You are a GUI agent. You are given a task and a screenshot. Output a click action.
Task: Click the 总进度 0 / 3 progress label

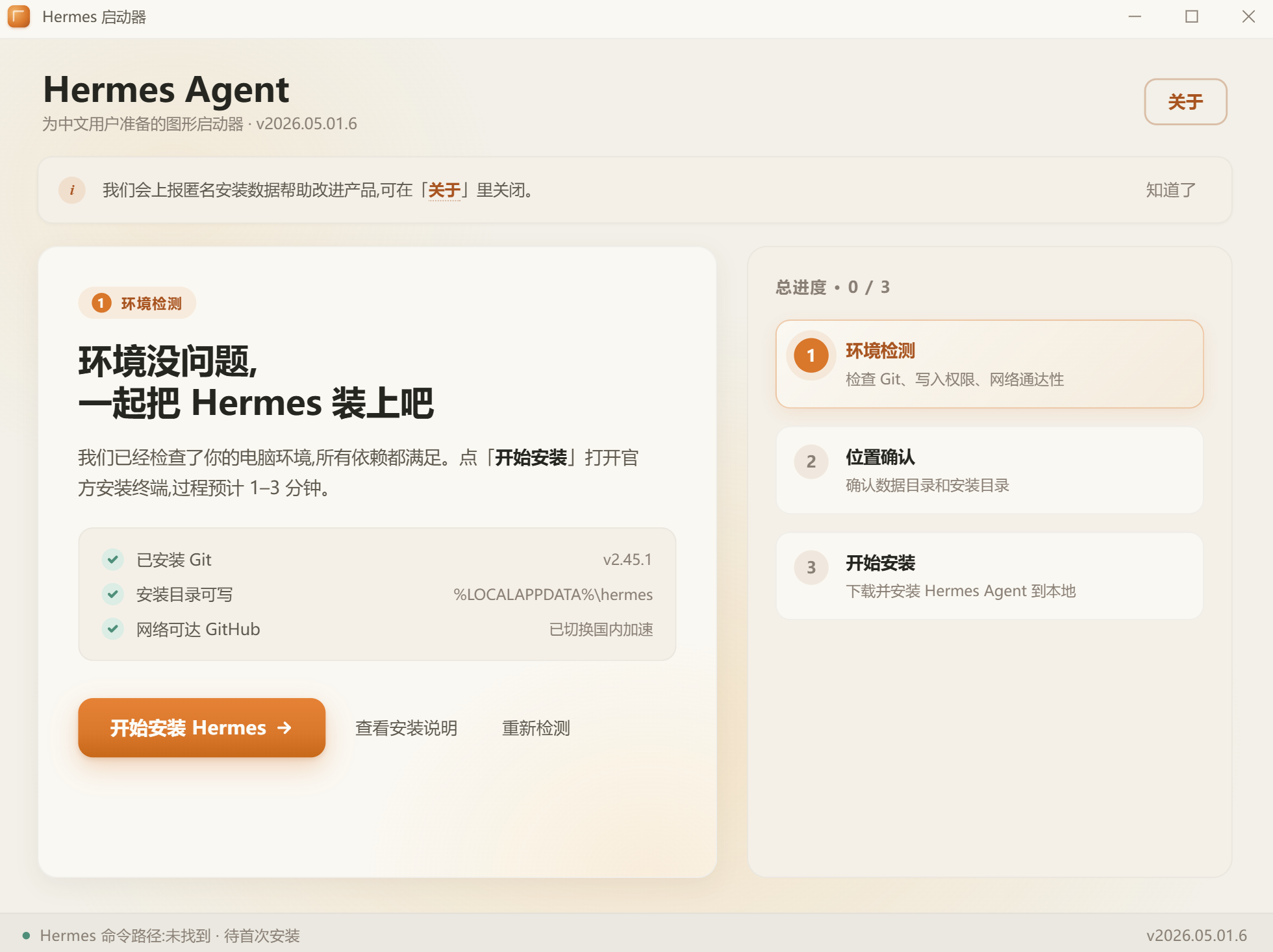pos(833,287)
